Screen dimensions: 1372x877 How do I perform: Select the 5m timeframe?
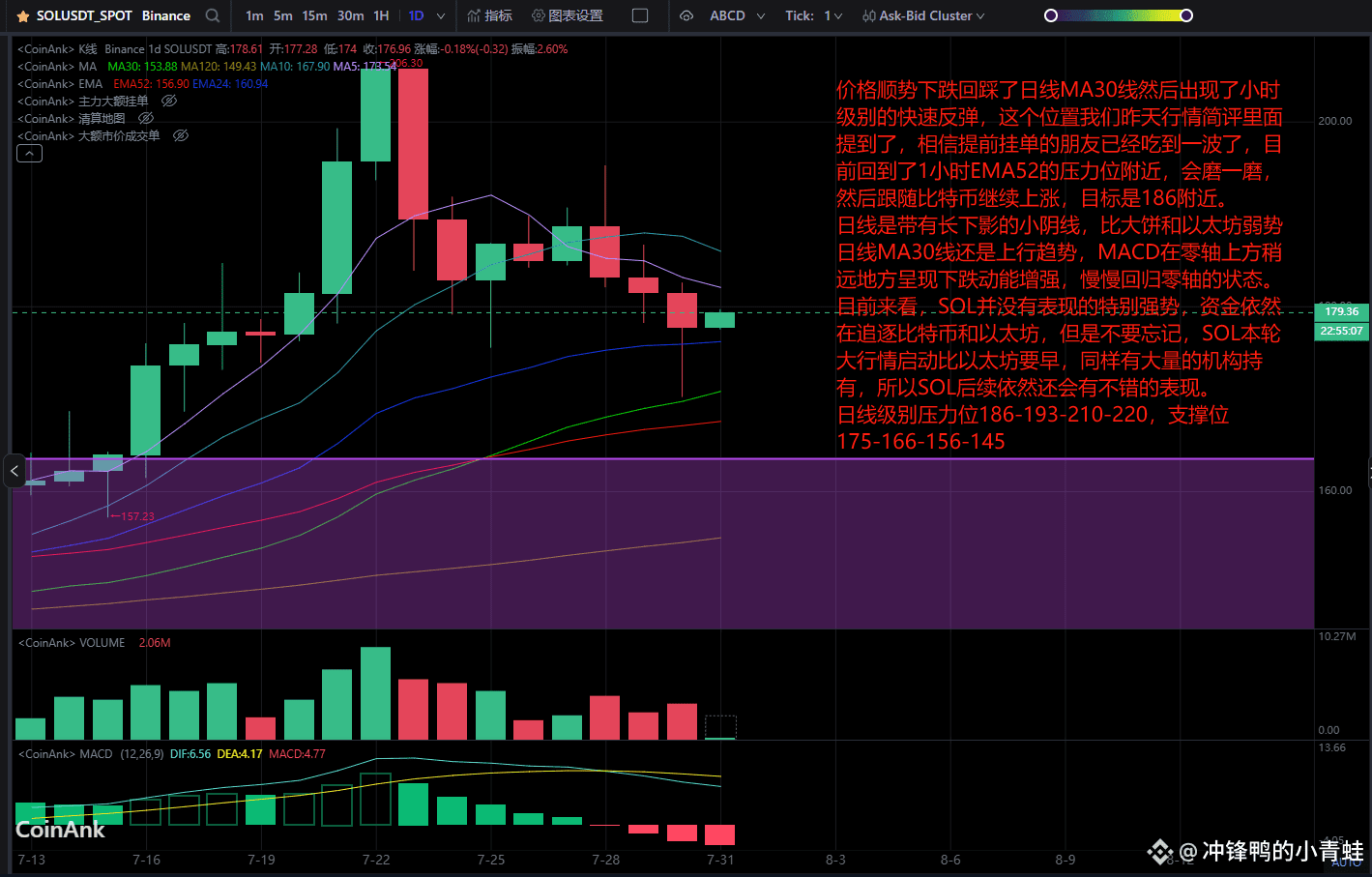[282, 15]
